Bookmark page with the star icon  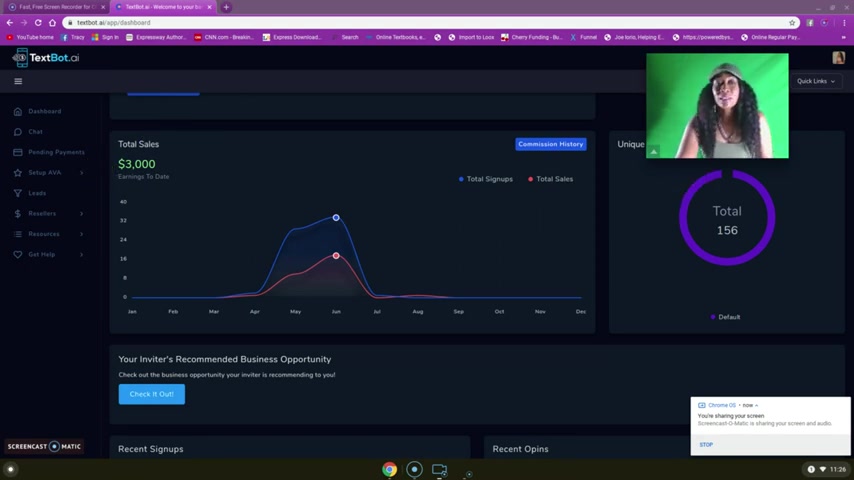click(x=792, y=23)
